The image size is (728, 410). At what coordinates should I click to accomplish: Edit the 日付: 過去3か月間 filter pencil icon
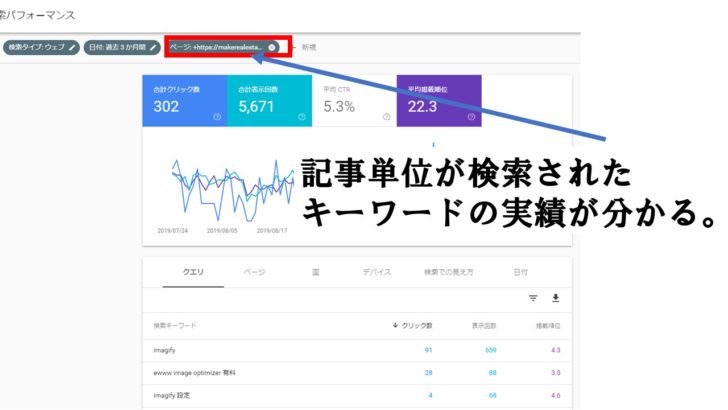point(153,47)
